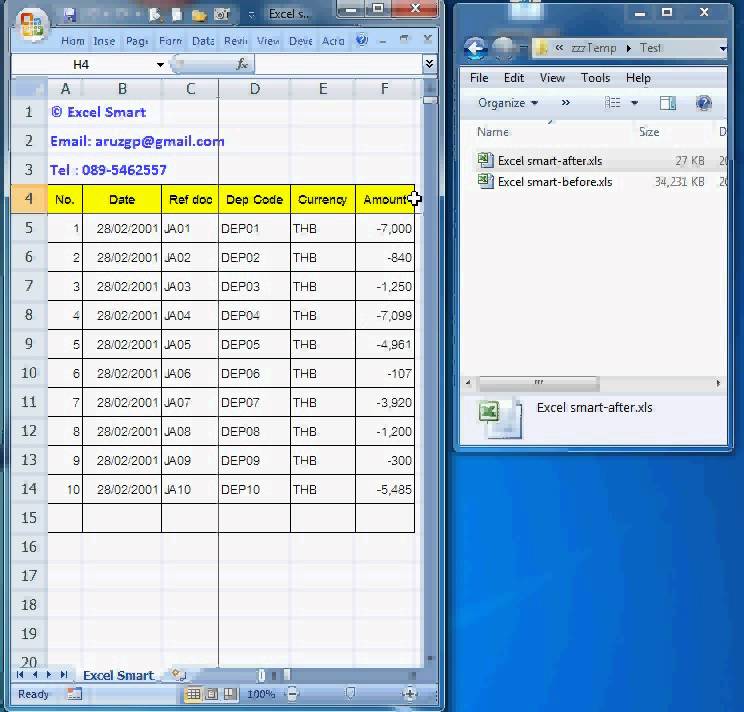Open Explorer Help menu

click(x=638, y=77)
